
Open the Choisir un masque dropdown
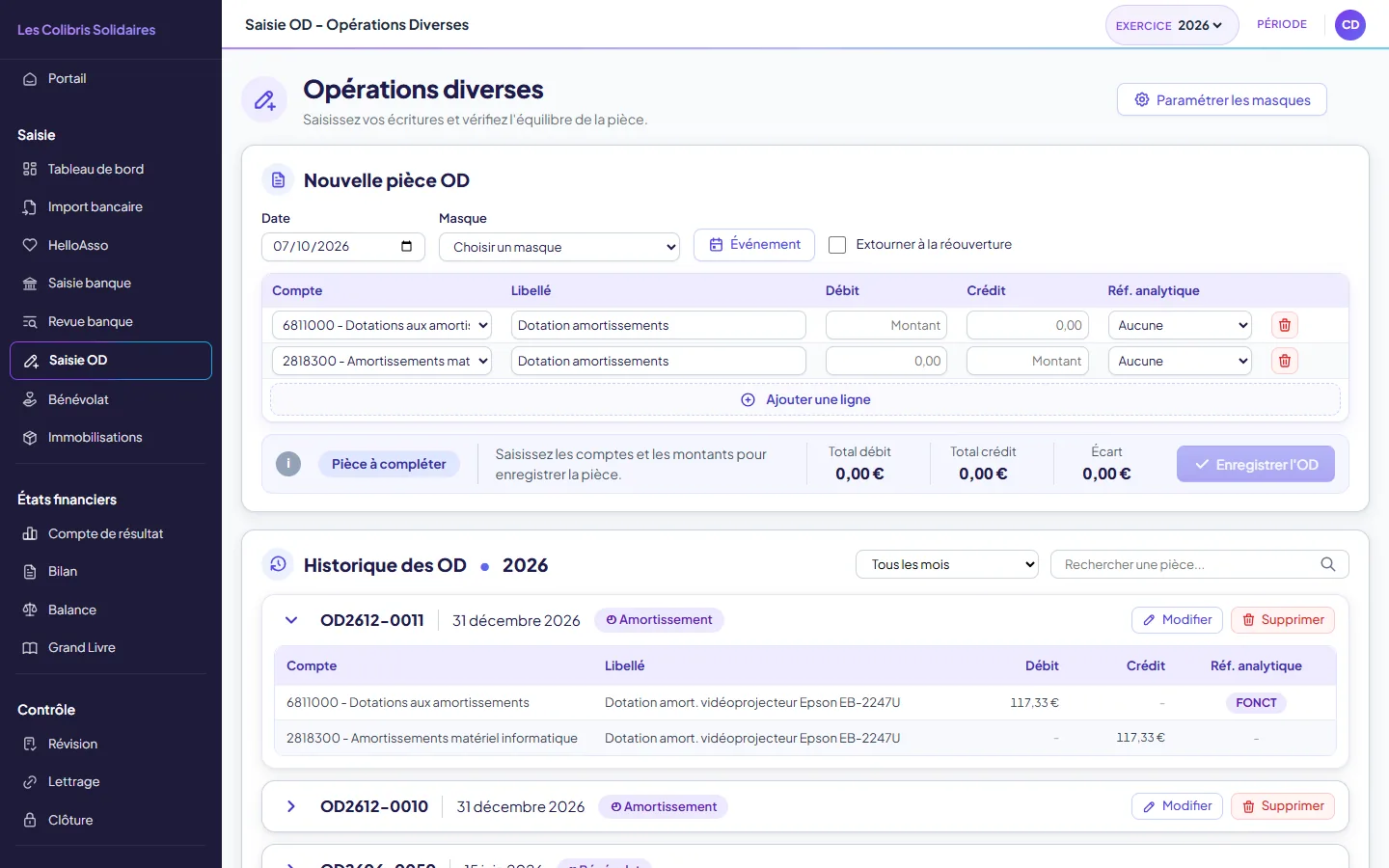pos(559,247)
